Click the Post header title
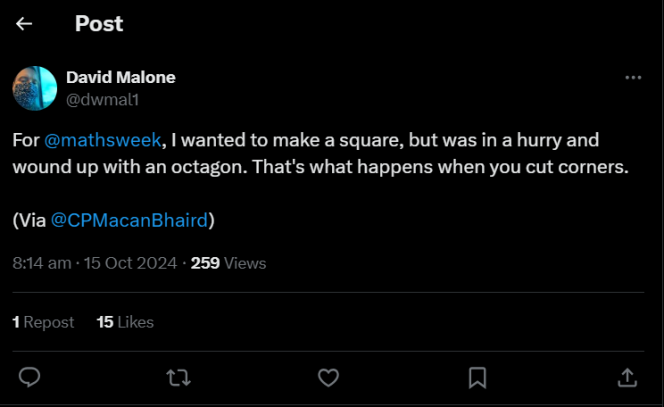 [99, 24]
